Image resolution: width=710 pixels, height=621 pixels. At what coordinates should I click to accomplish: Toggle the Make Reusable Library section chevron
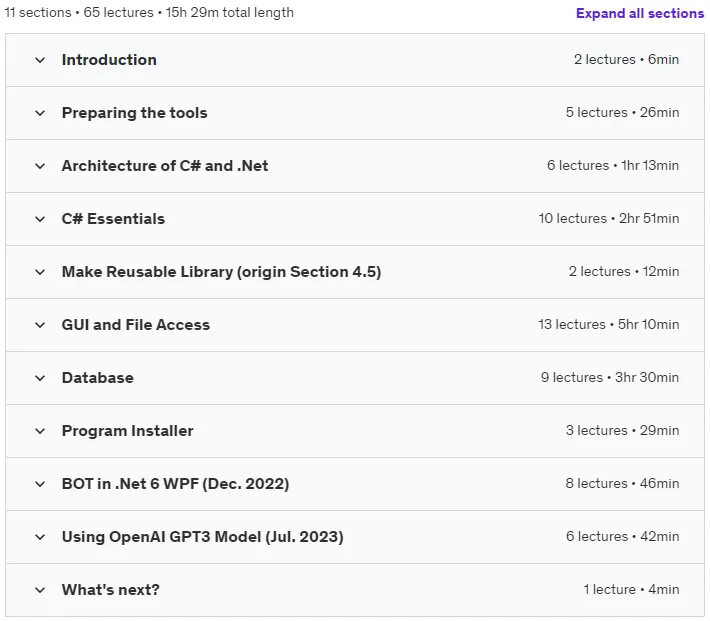pos(40,272)
